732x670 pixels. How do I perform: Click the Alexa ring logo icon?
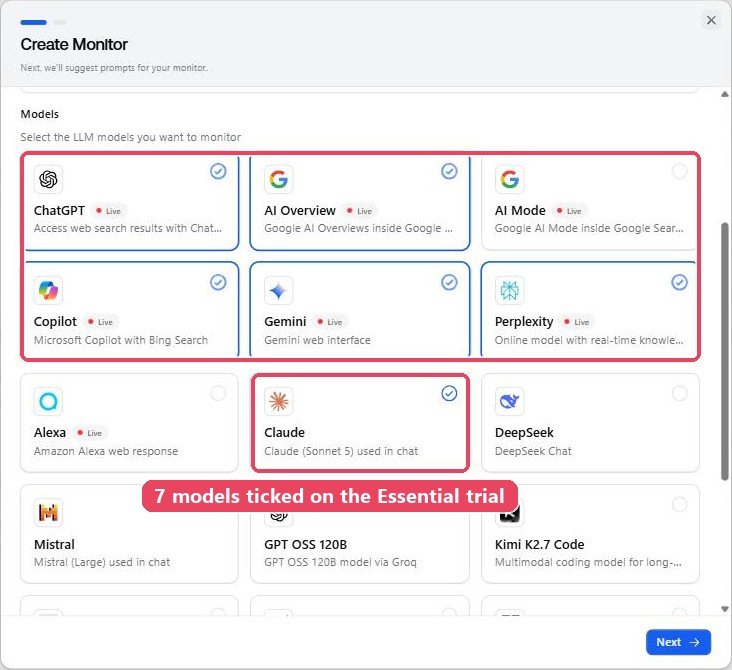point(48,402)
